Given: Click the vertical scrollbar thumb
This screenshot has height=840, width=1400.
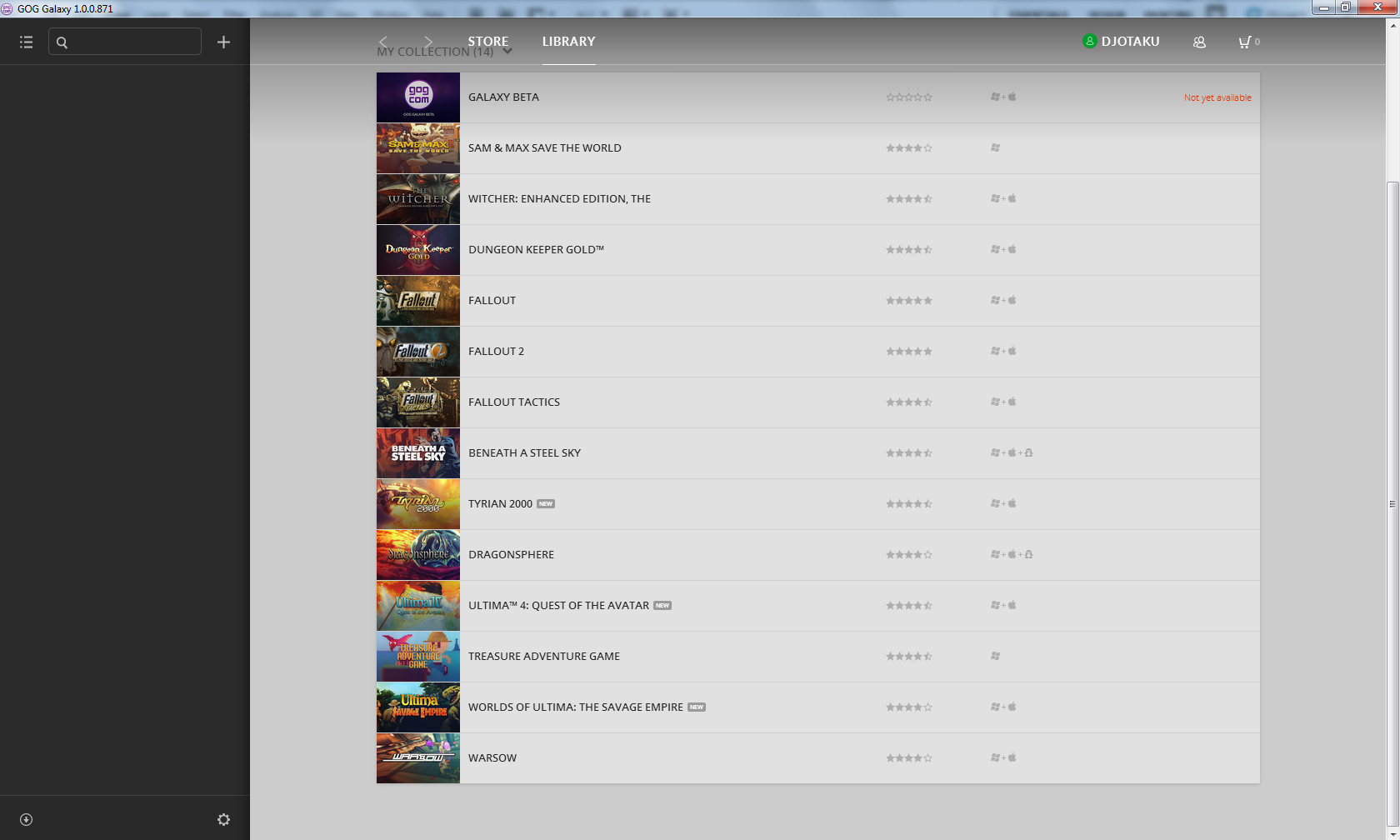Looking at the screenshot, I should (1392, 503).
